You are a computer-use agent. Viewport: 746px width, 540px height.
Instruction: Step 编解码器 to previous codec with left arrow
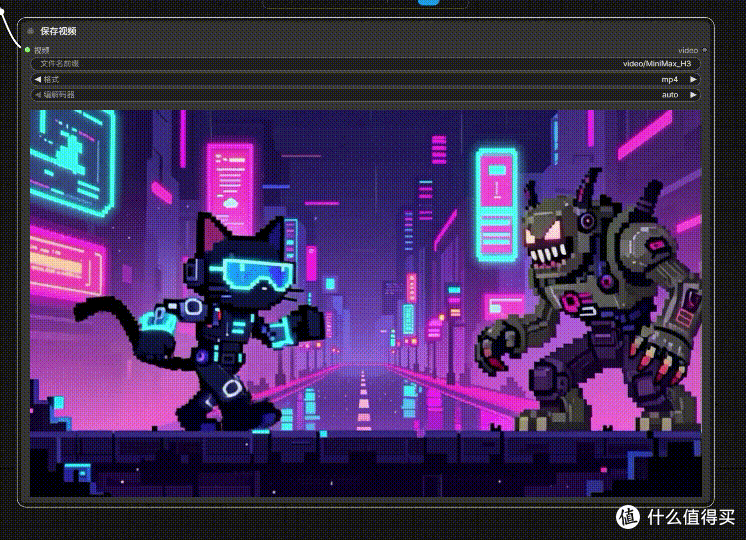[x=38, y=95]
